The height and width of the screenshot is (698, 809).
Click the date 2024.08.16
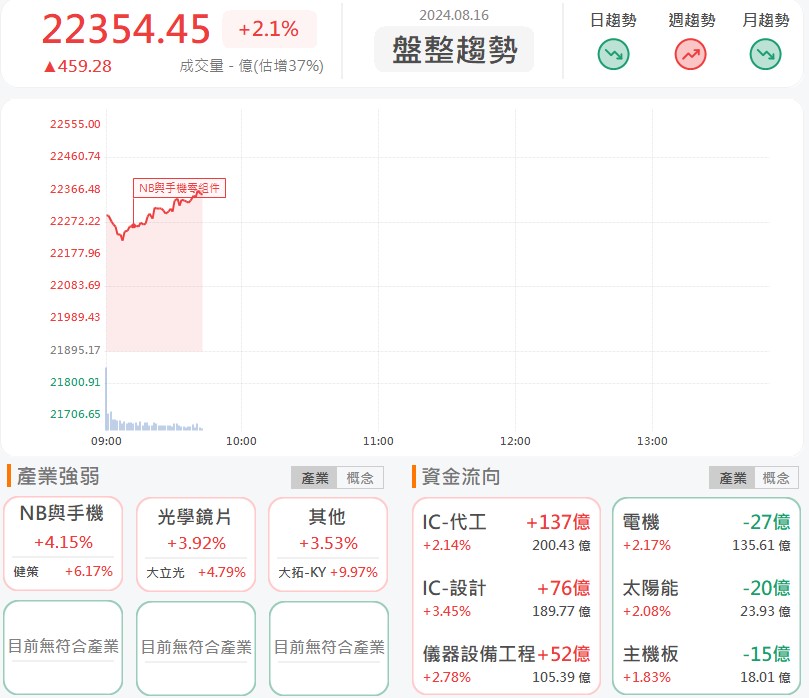(x=454, y=15)
